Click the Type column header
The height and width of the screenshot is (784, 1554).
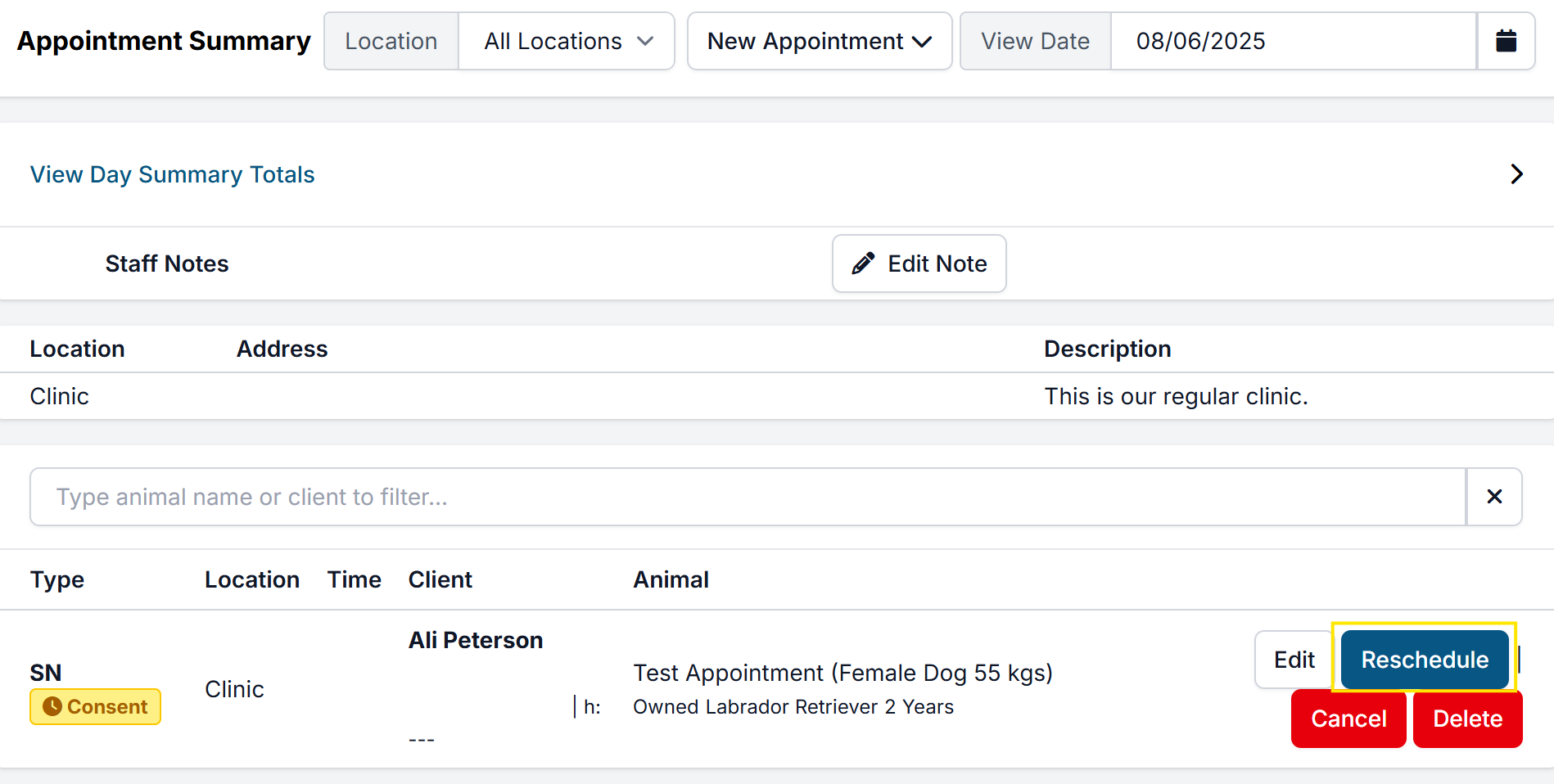pos(57,579)
